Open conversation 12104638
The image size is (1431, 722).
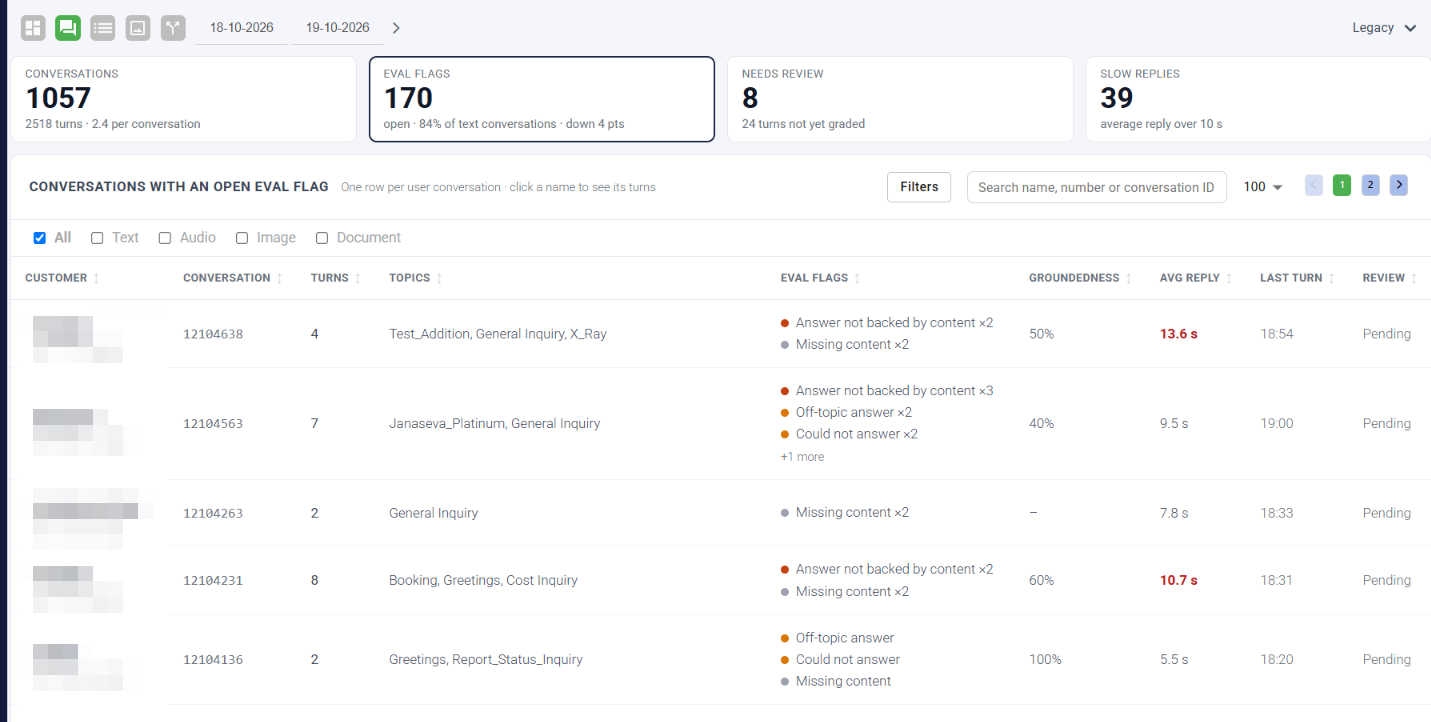tap(213, 334)
